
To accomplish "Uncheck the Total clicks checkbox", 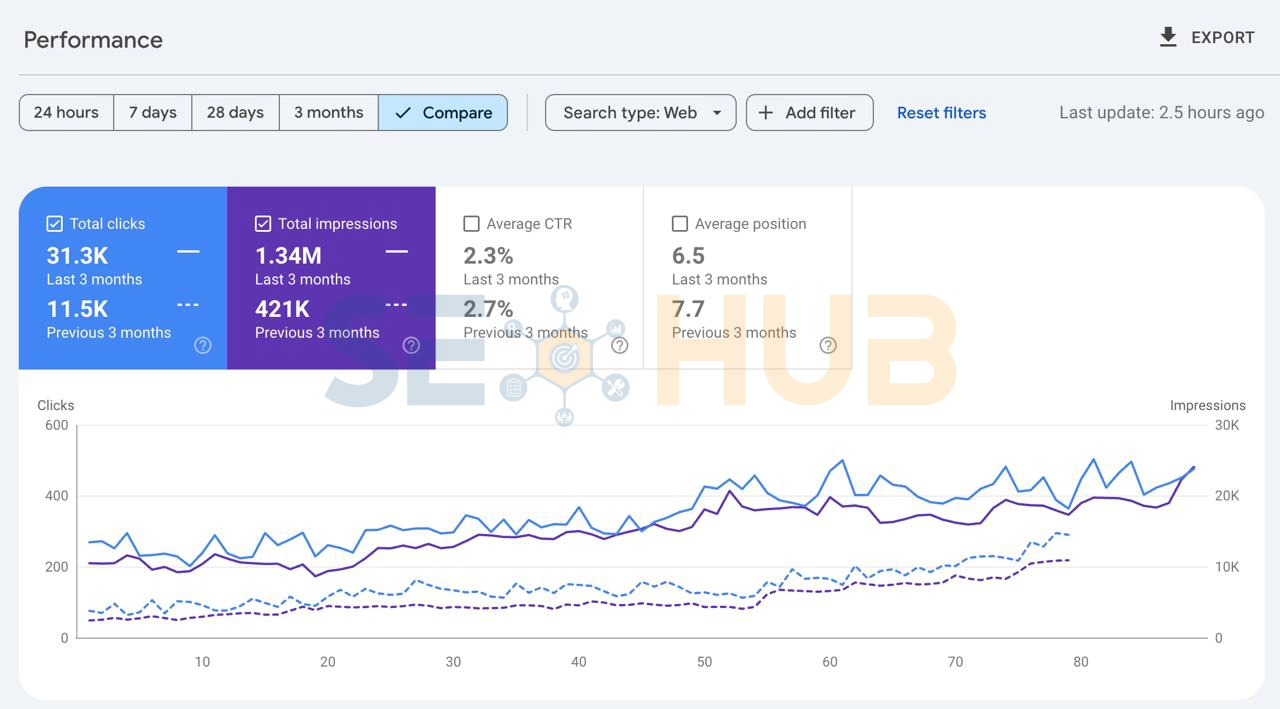I will click(x=55, y=224).
